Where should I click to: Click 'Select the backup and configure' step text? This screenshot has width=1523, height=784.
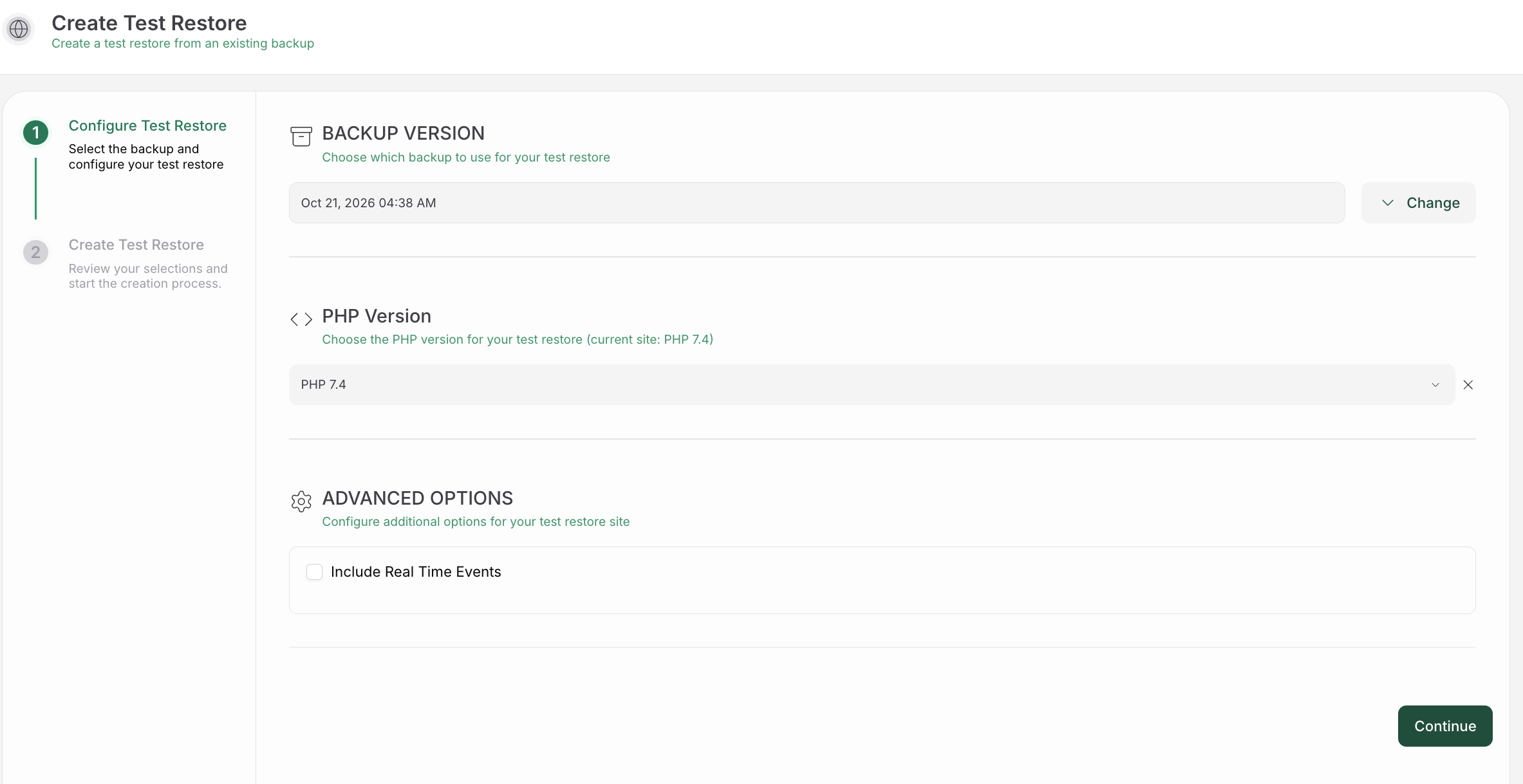coord(146,156)
